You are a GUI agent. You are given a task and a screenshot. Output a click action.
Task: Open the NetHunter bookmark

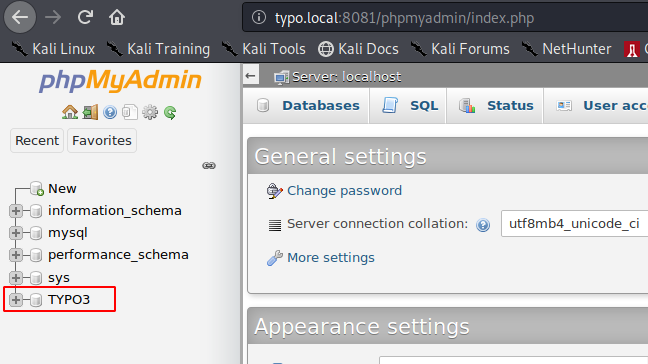click(x=566, y=49)
